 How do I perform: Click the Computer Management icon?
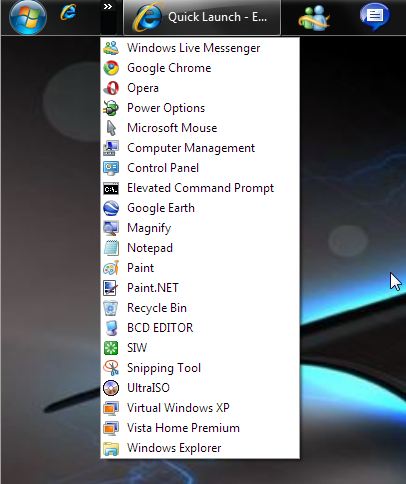(x=111, y=148)
